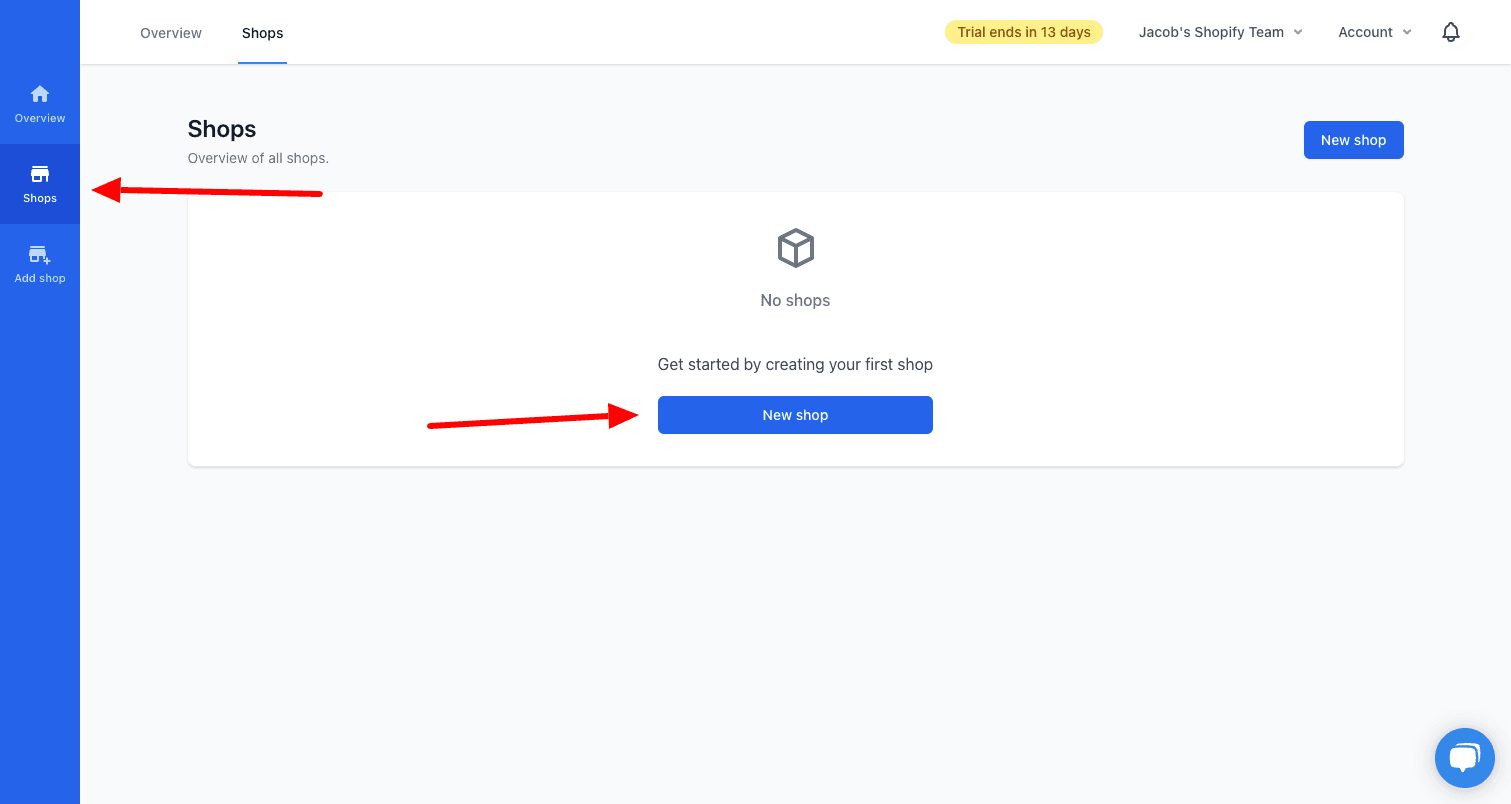Click the wide New shop button in the empty-state card
The image size is (1511, 804).
click(795, 415)
